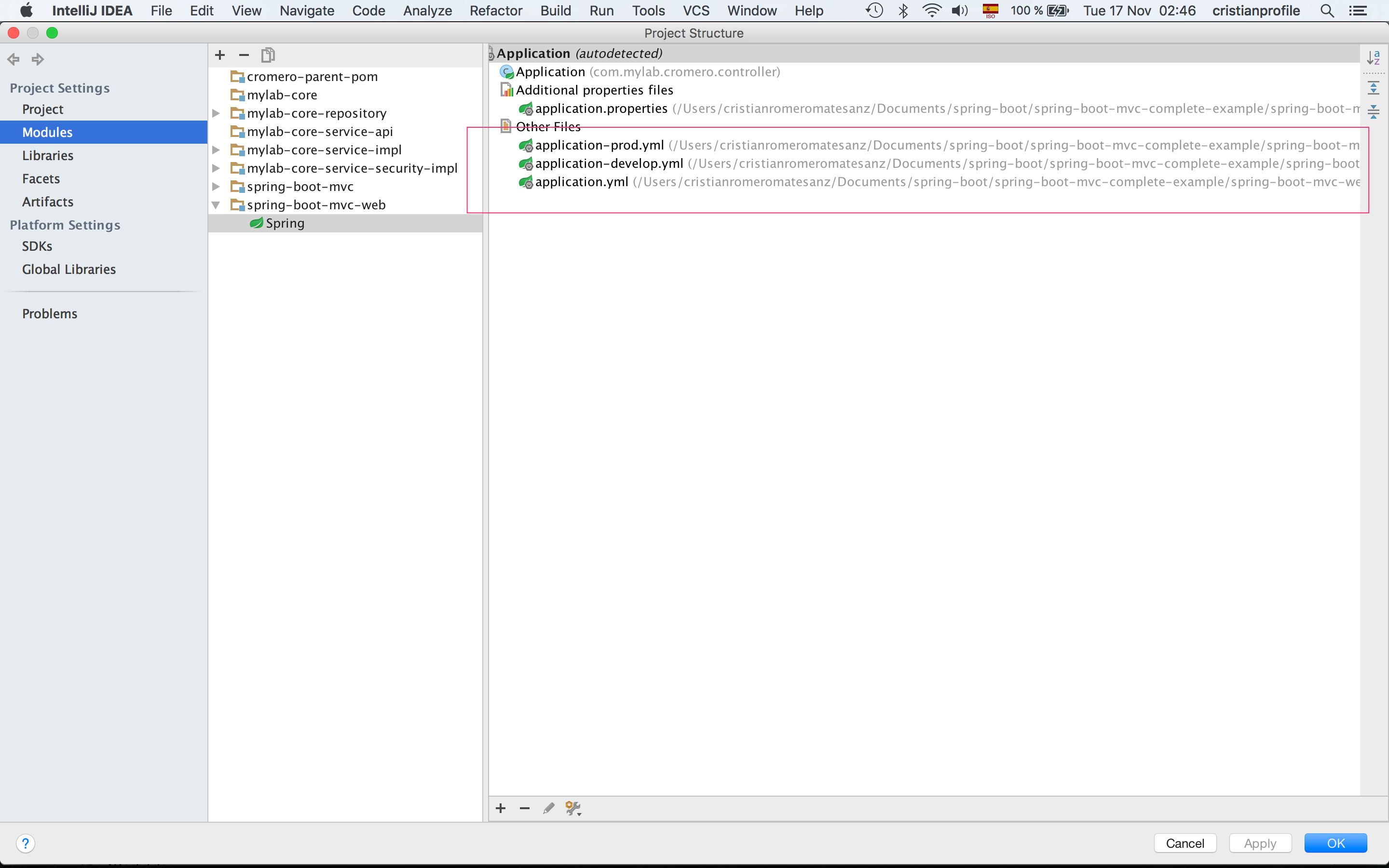
Task: Open the Apple menu
Action: click(27, 10)
